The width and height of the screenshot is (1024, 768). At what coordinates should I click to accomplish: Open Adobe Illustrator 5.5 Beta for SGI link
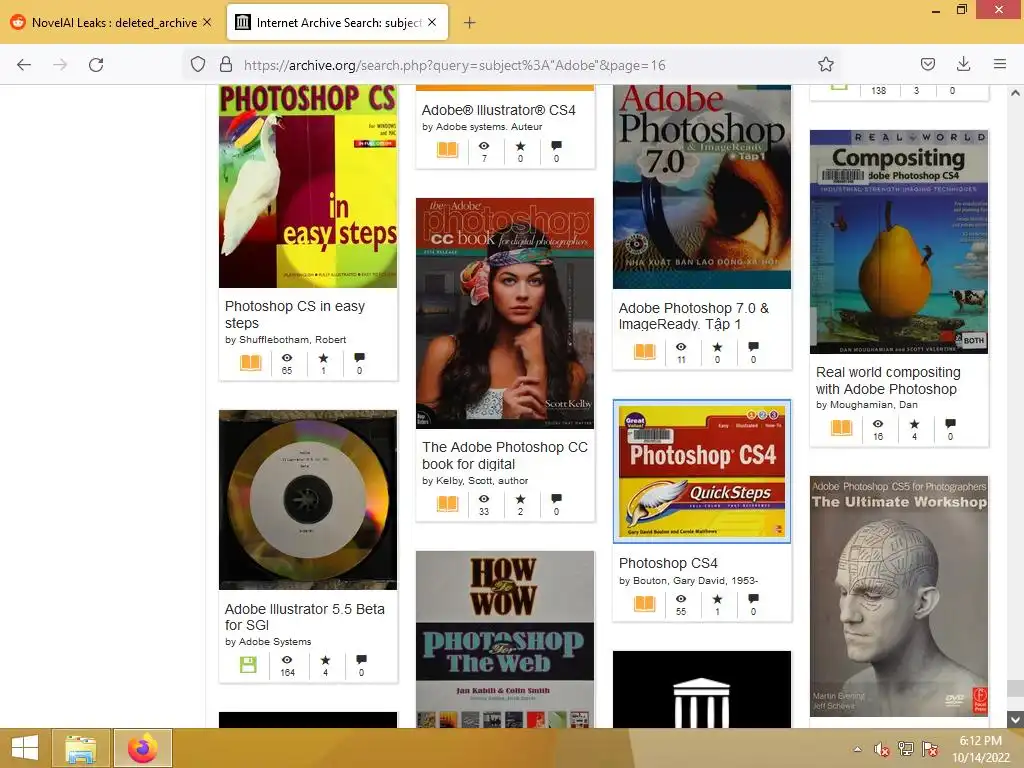304,616
